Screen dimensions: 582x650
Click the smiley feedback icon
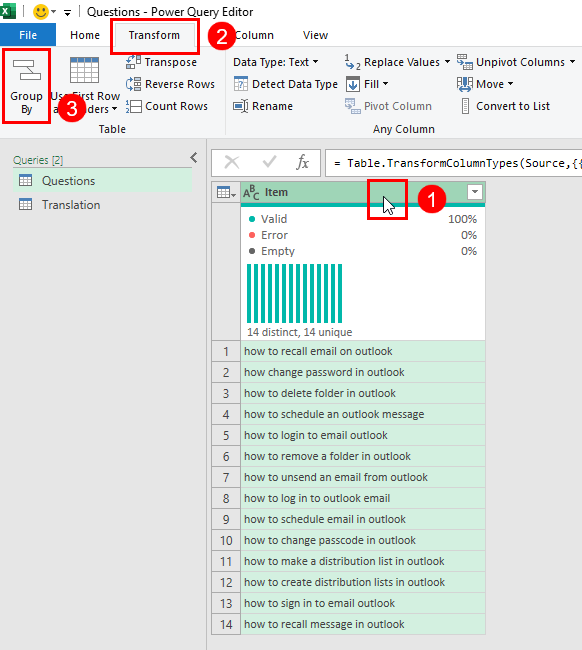41,12
